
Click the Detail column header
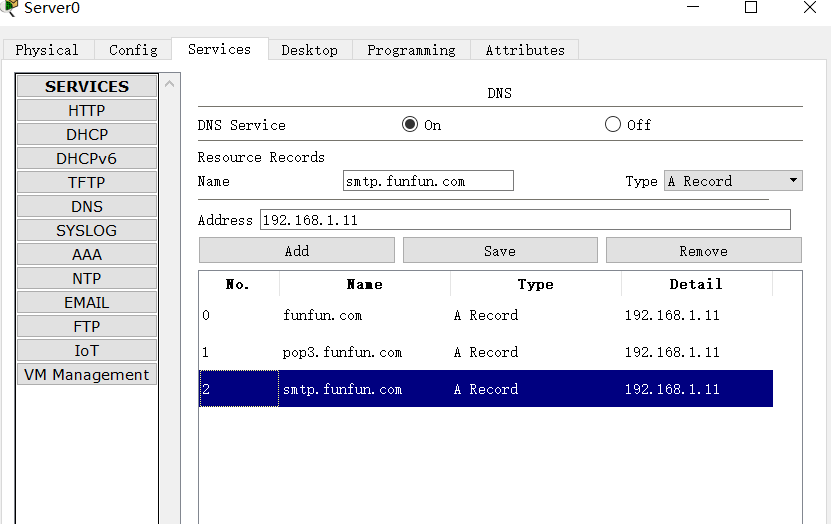(x=696, y=284)
